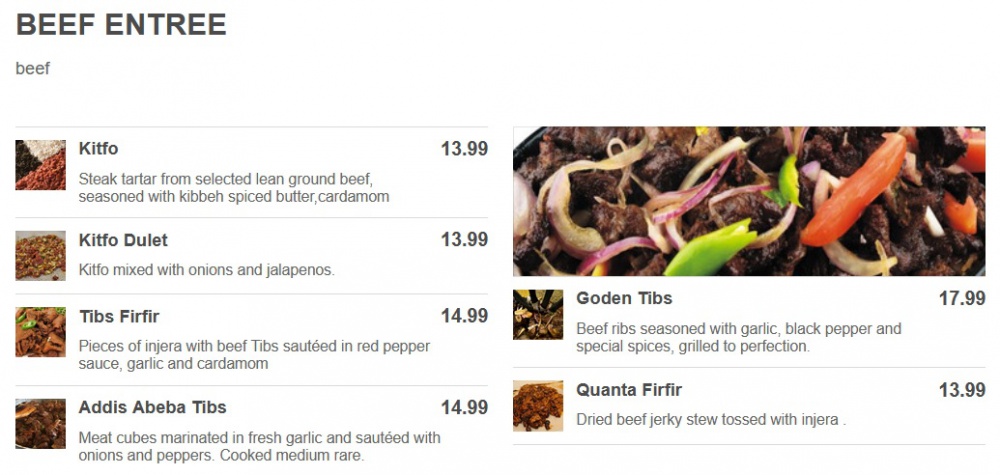Open the Quanta Firfir item title
Image resolution: width=1000 pixels, height=475 pixels.
(x=628, y=389)
